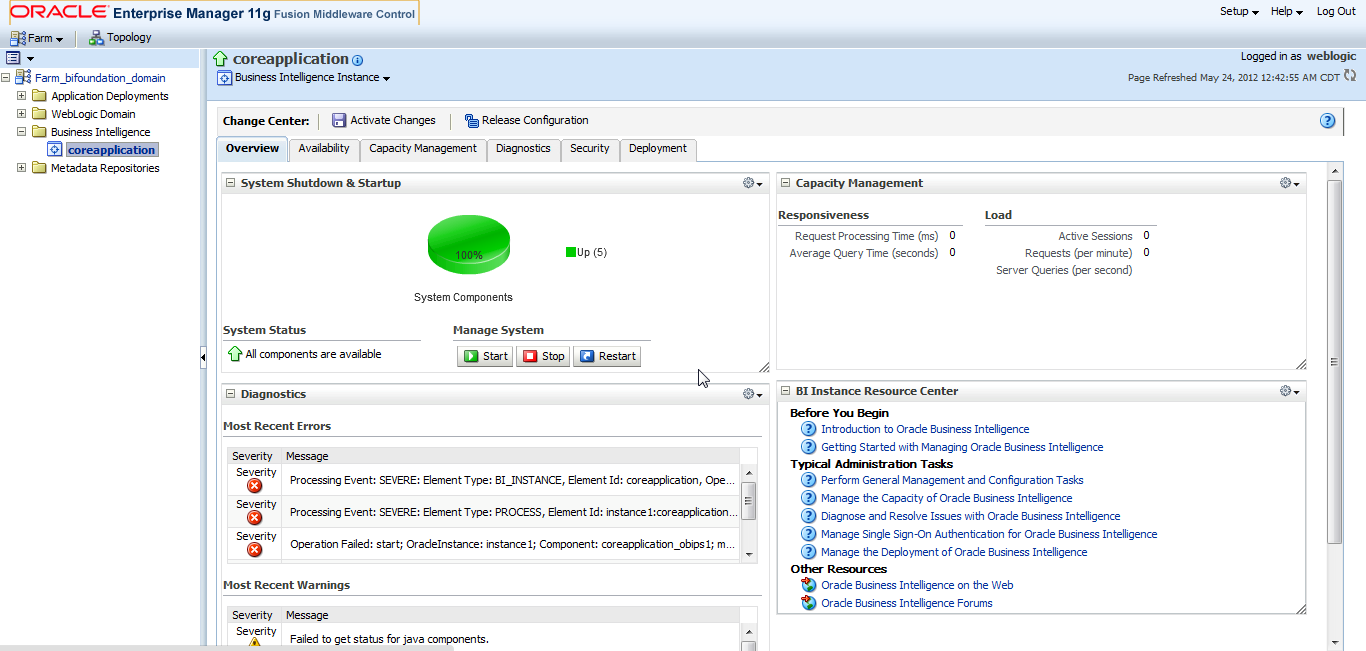Collapse the BI Instance Resource Center panel
The image size is (1366, 651).
click(x=785, y=391)
